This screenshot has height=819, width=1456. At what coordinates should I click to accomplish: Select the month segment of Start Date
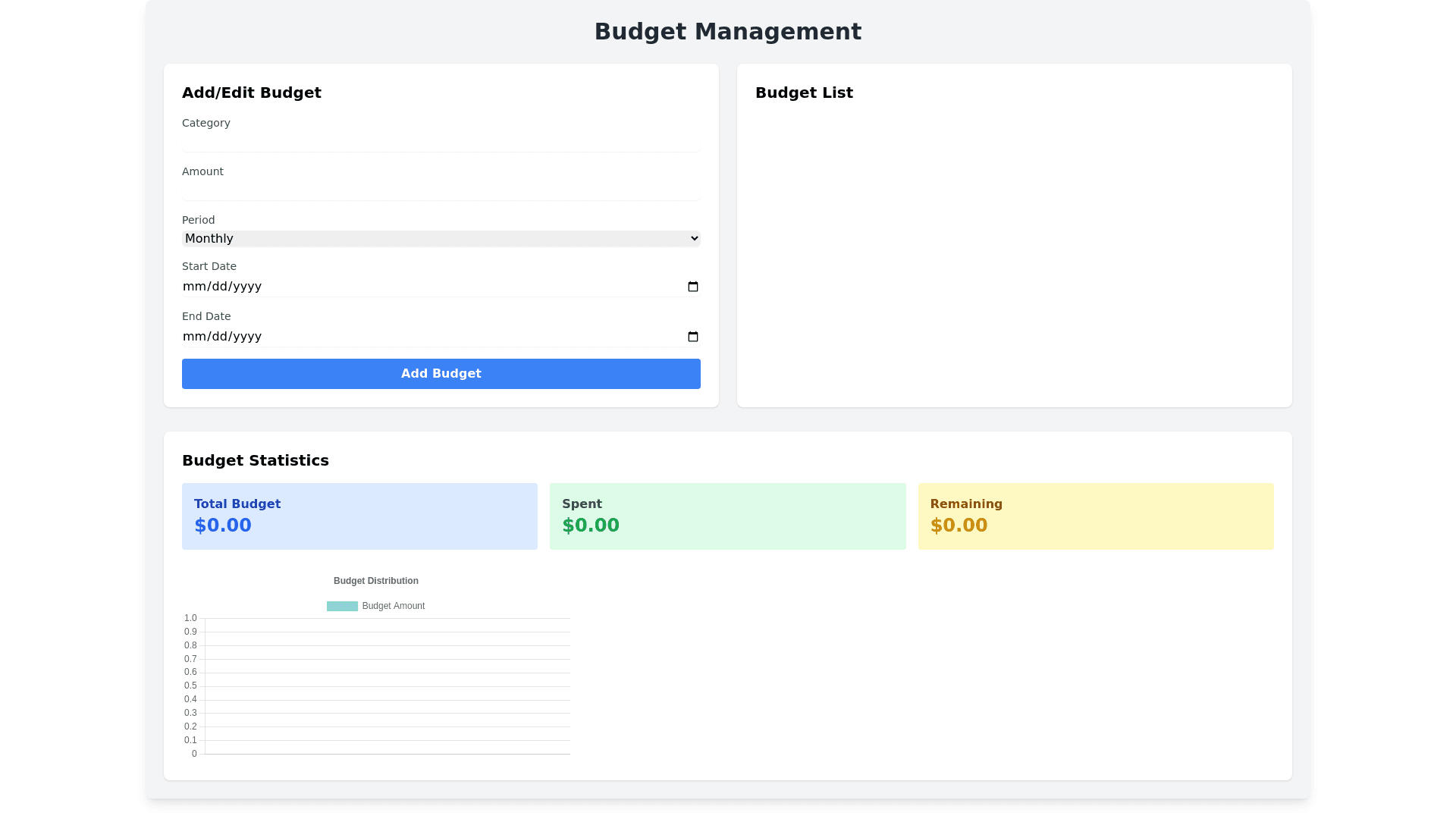194,287
